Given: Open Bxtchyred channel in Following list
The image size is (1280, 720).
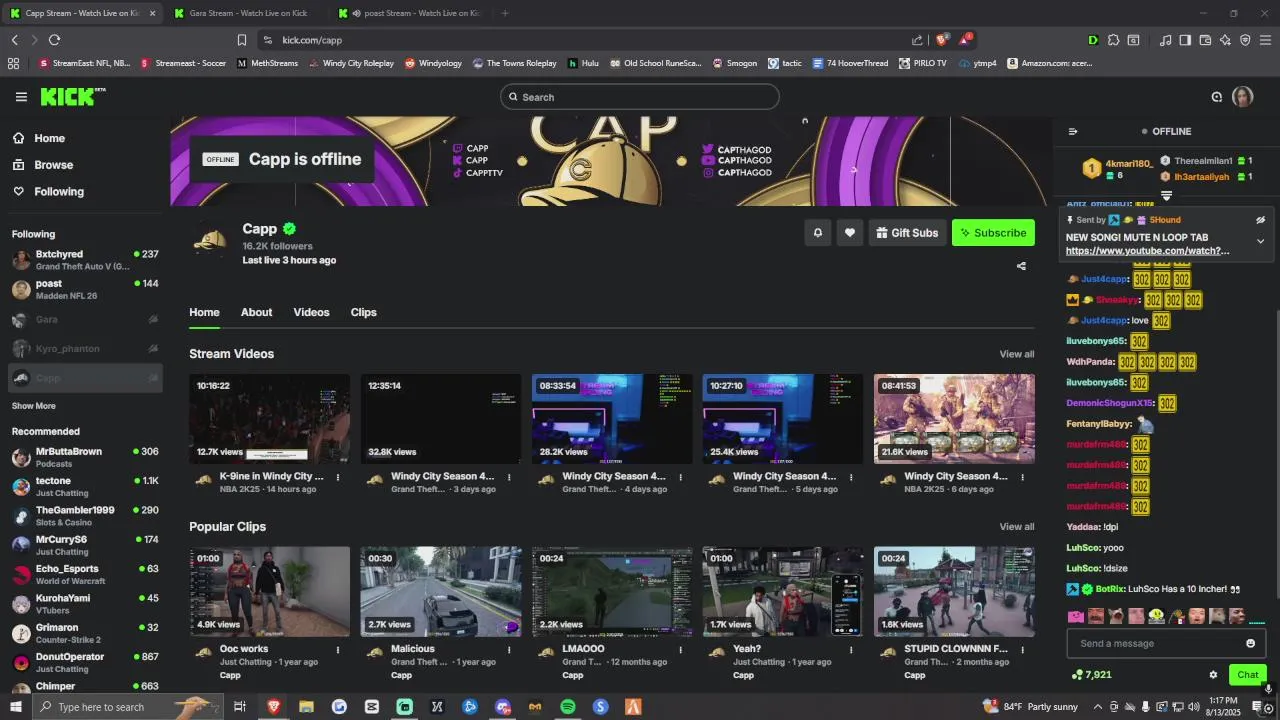Looking at the screenshot, I should pos(85,260).
